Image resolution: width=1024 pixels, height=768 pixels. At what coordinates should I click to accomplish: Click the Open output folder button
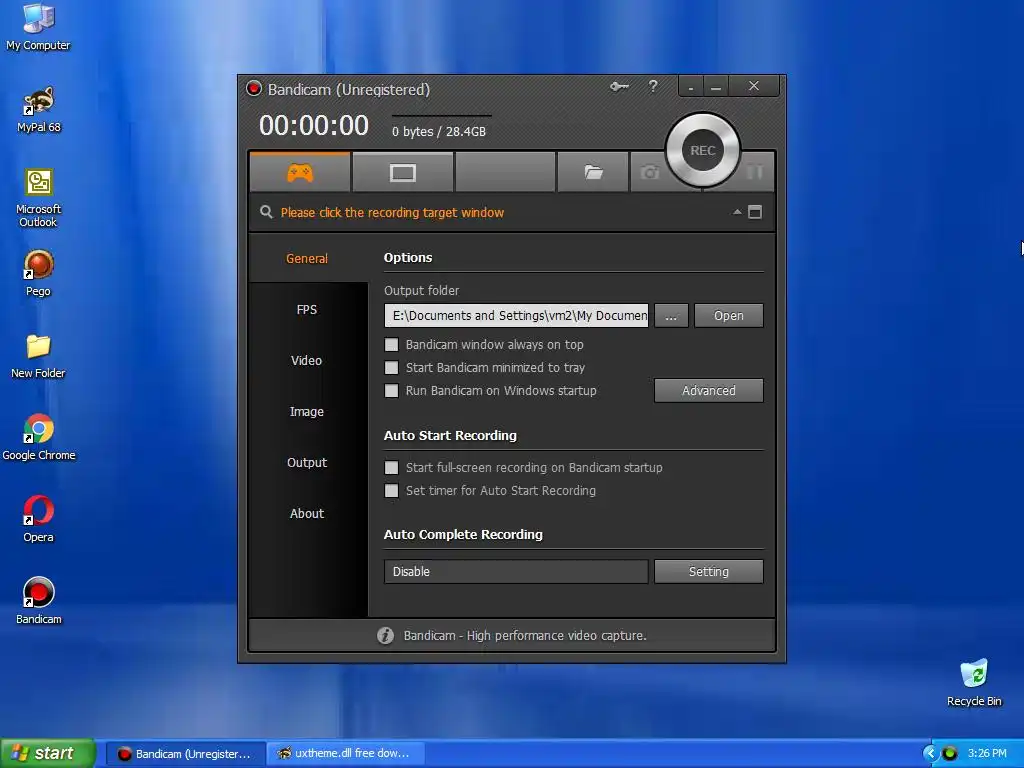pyautogui.click(x=728, y=315)
